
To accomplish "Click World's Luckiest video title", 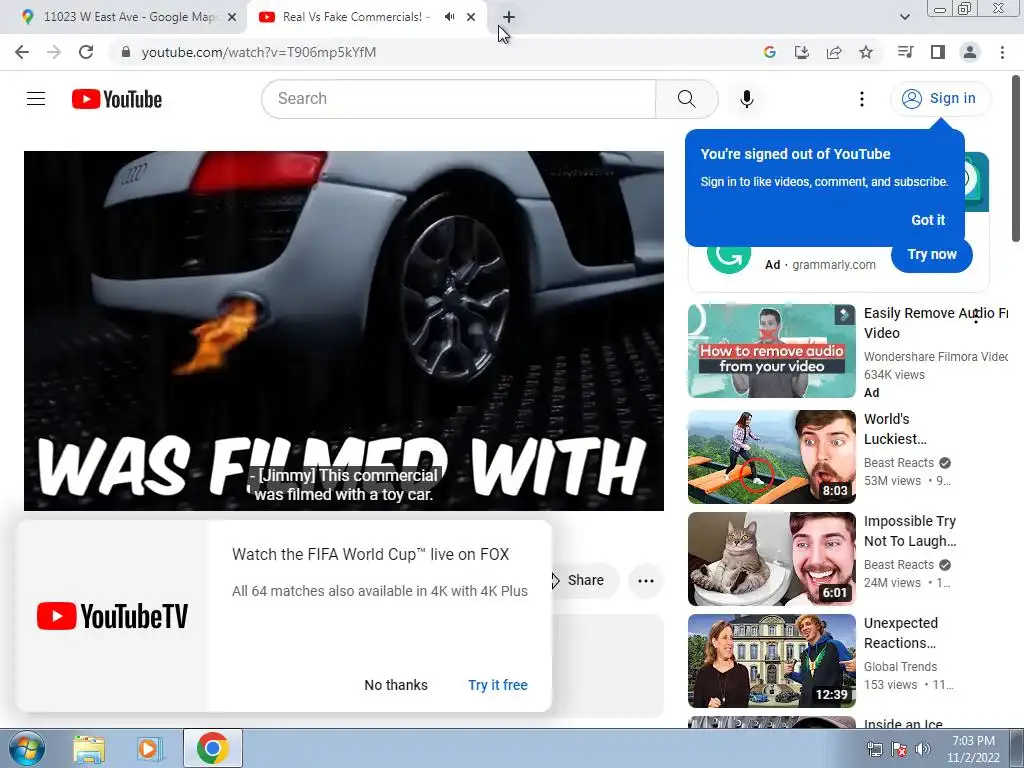I will pos(895,429).
